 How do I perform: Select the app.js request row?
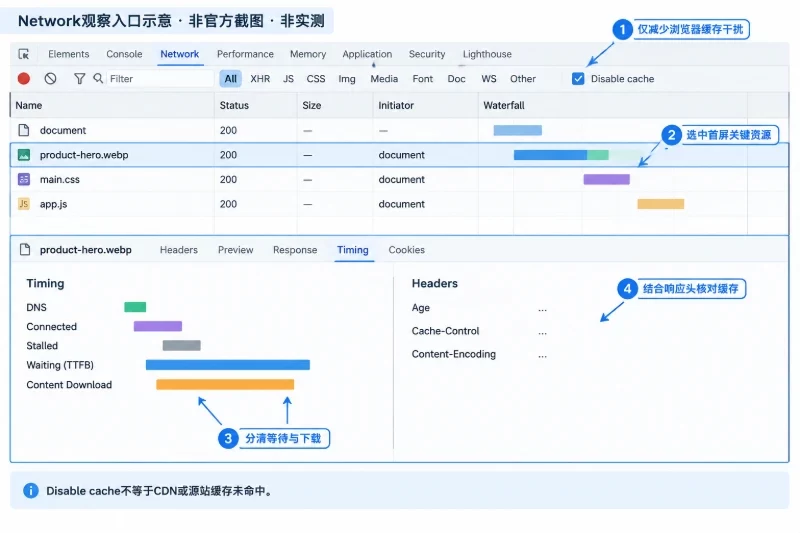click(399, 204)
